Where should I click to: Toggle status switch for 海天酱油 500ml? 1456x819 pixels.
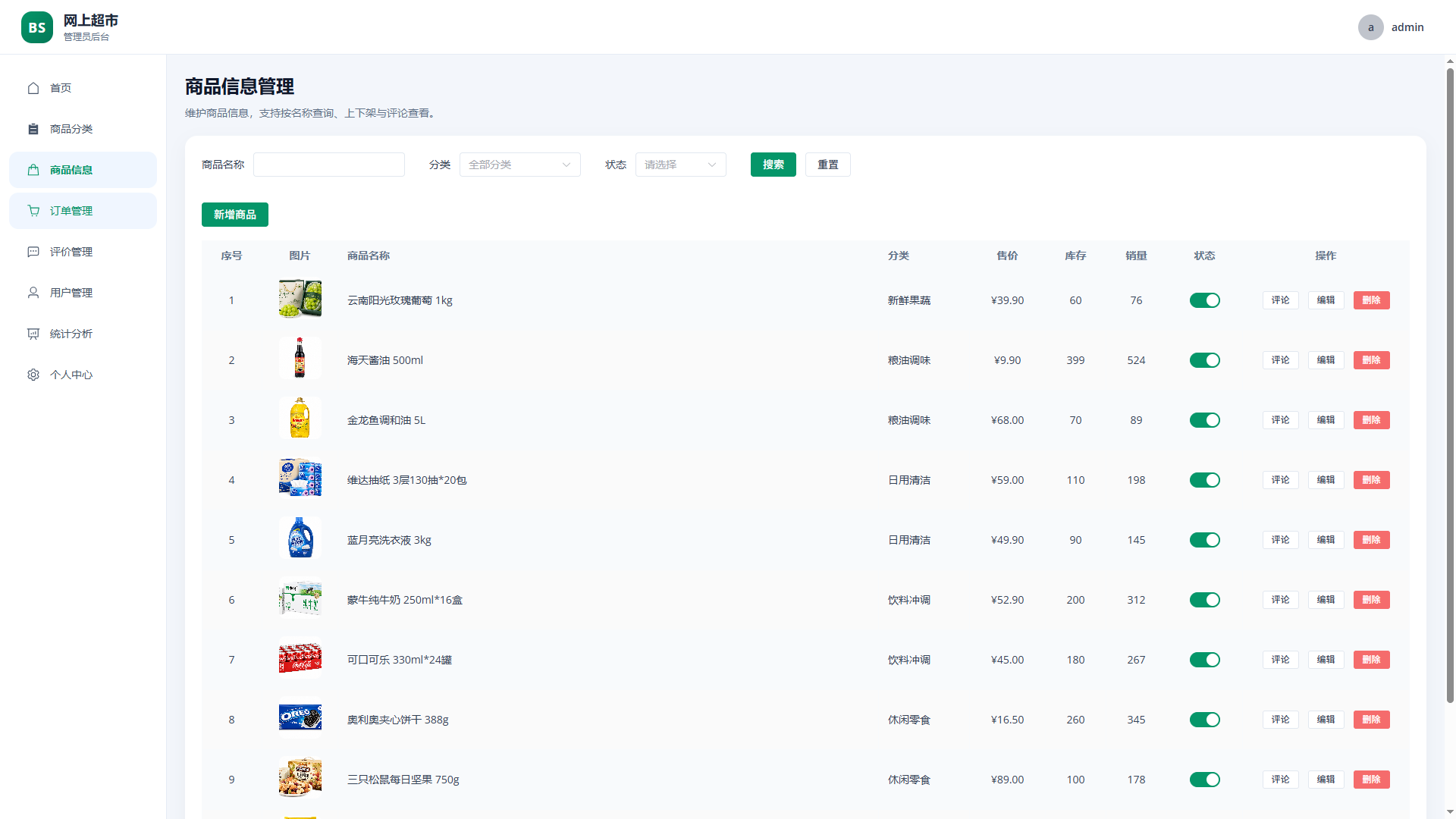(x=1205, y=360)
